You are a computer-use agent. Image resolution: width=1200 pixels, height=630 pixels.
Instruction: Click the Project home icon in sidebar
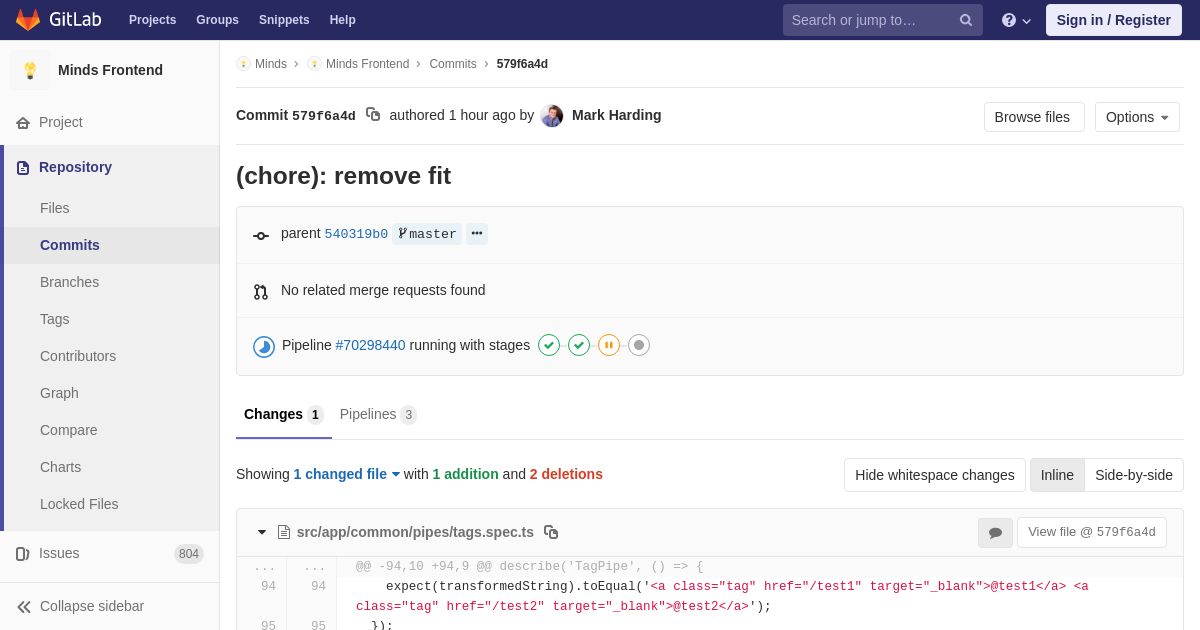[x=23, y=122]
